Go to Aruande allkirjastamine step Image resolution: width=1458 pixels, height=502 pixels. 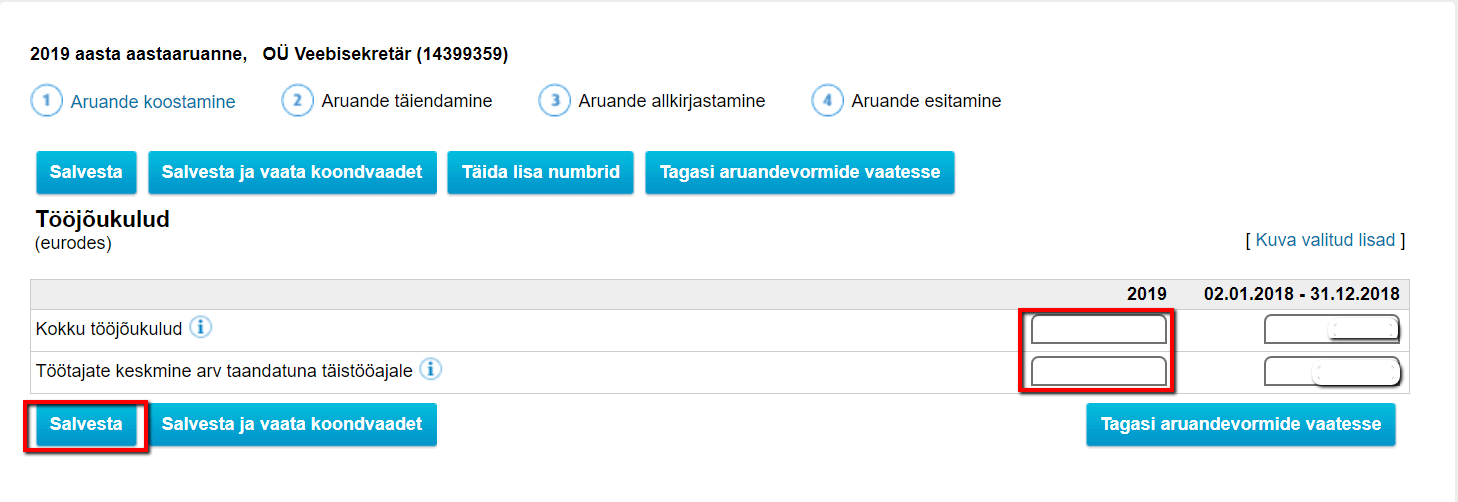point(672,101)
